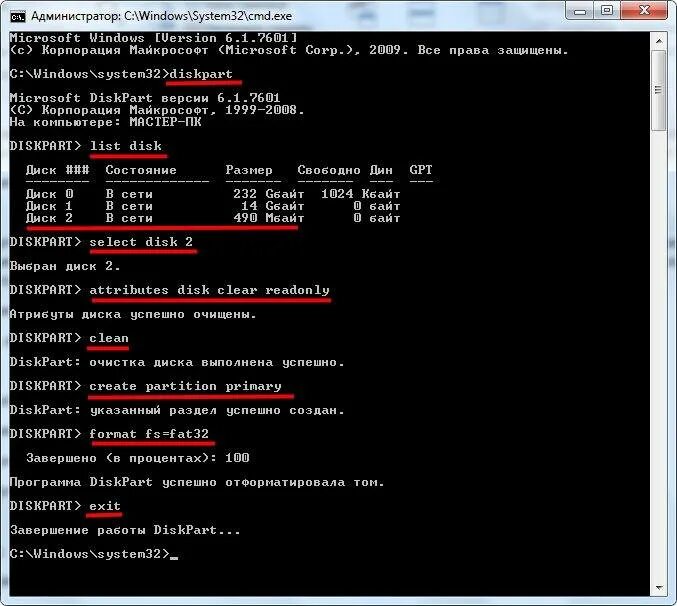
Task: Click 'attributes disk clear readonly' command
Action: [209, 290]
